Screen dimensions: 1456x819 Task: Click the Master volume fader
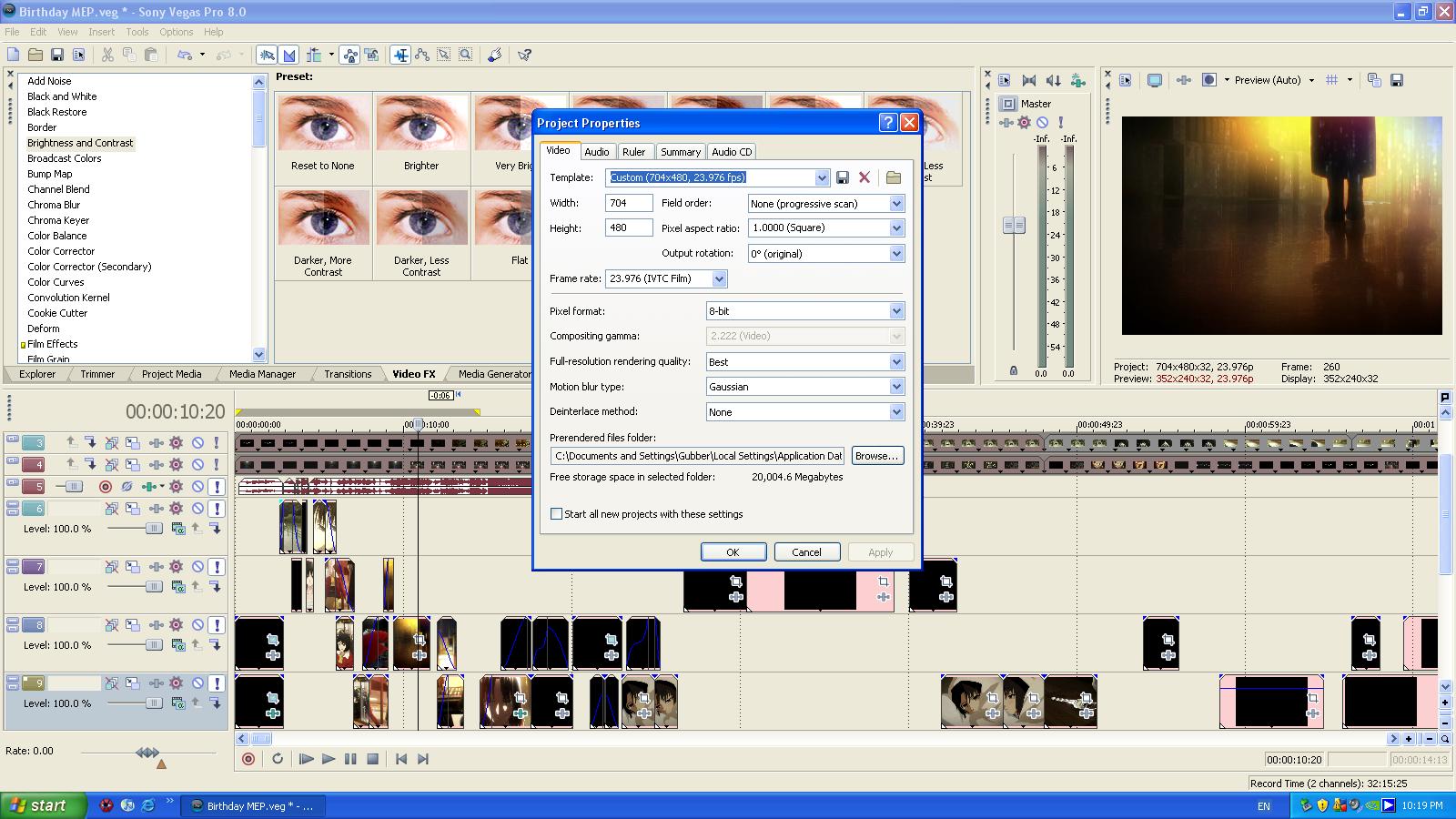1014,225
